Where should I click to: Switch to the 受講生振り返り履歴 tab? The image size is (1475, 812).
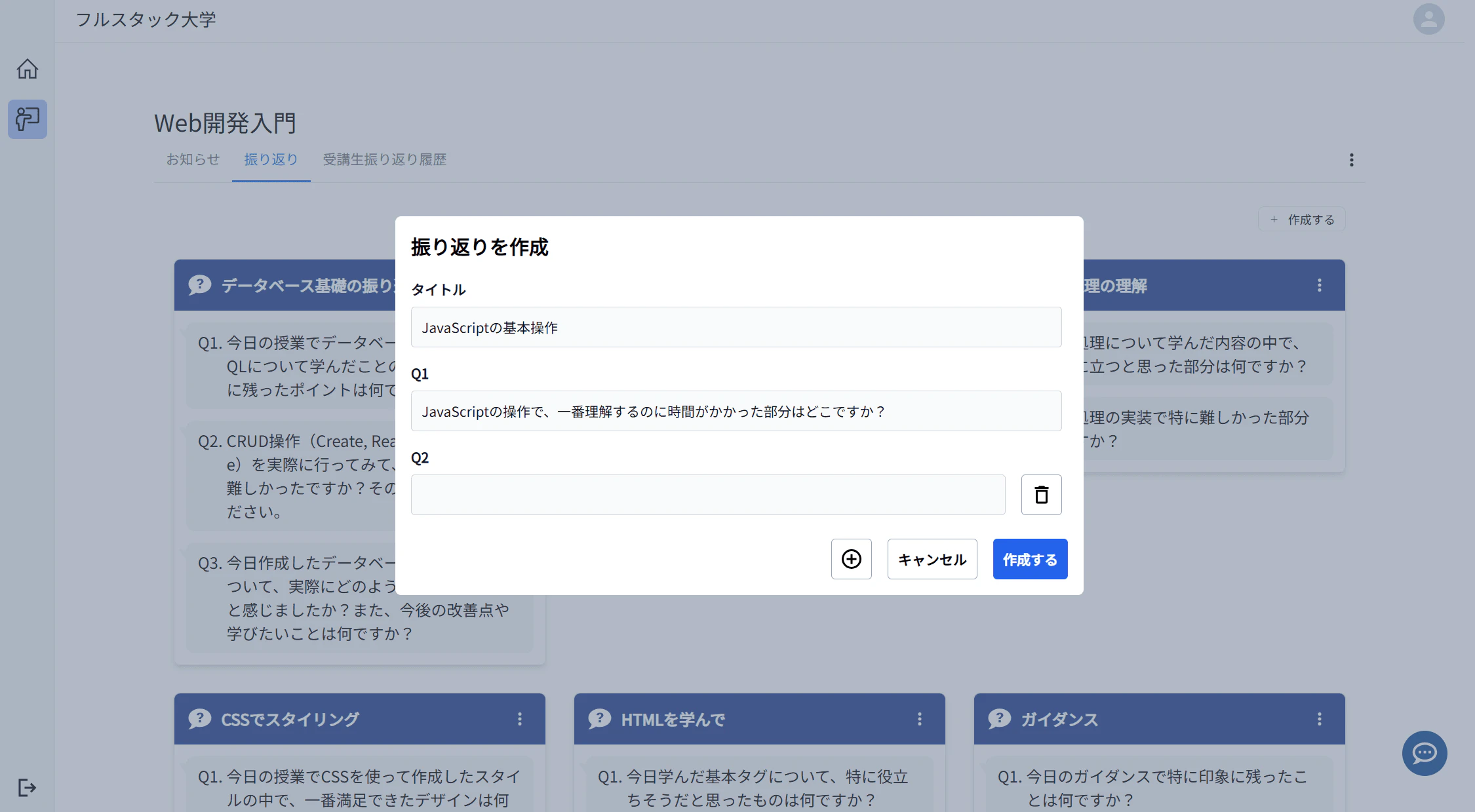(384, 159)
